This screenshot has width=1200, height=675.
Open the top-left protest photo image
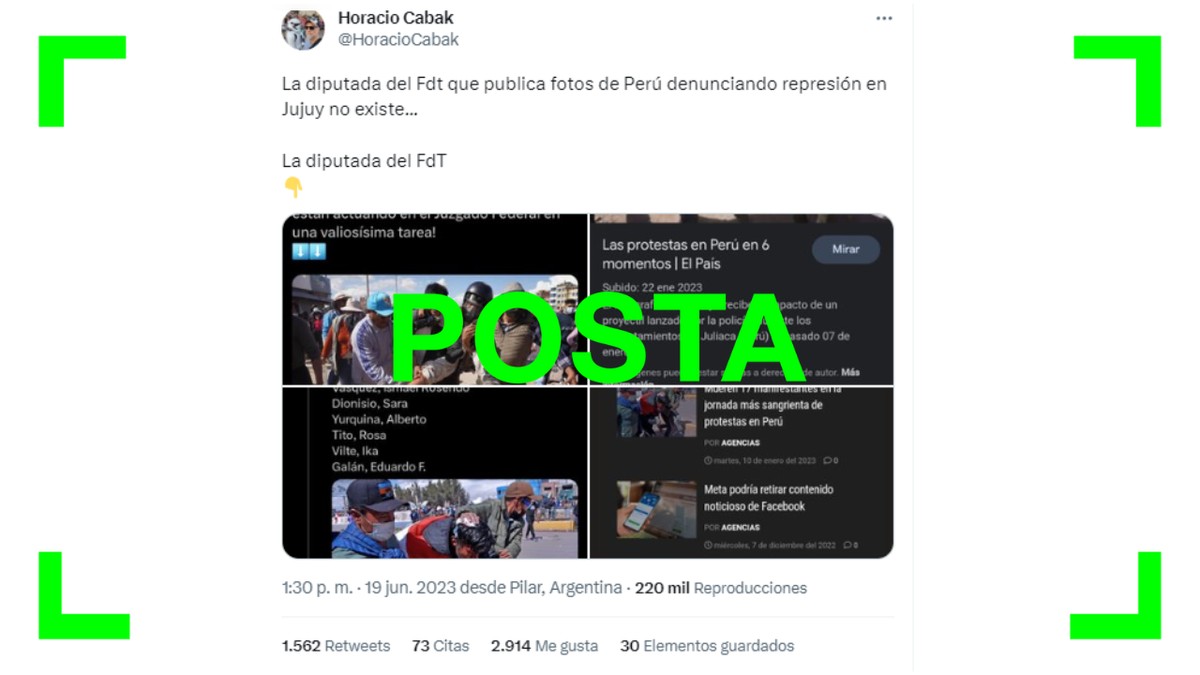(435, 299)
